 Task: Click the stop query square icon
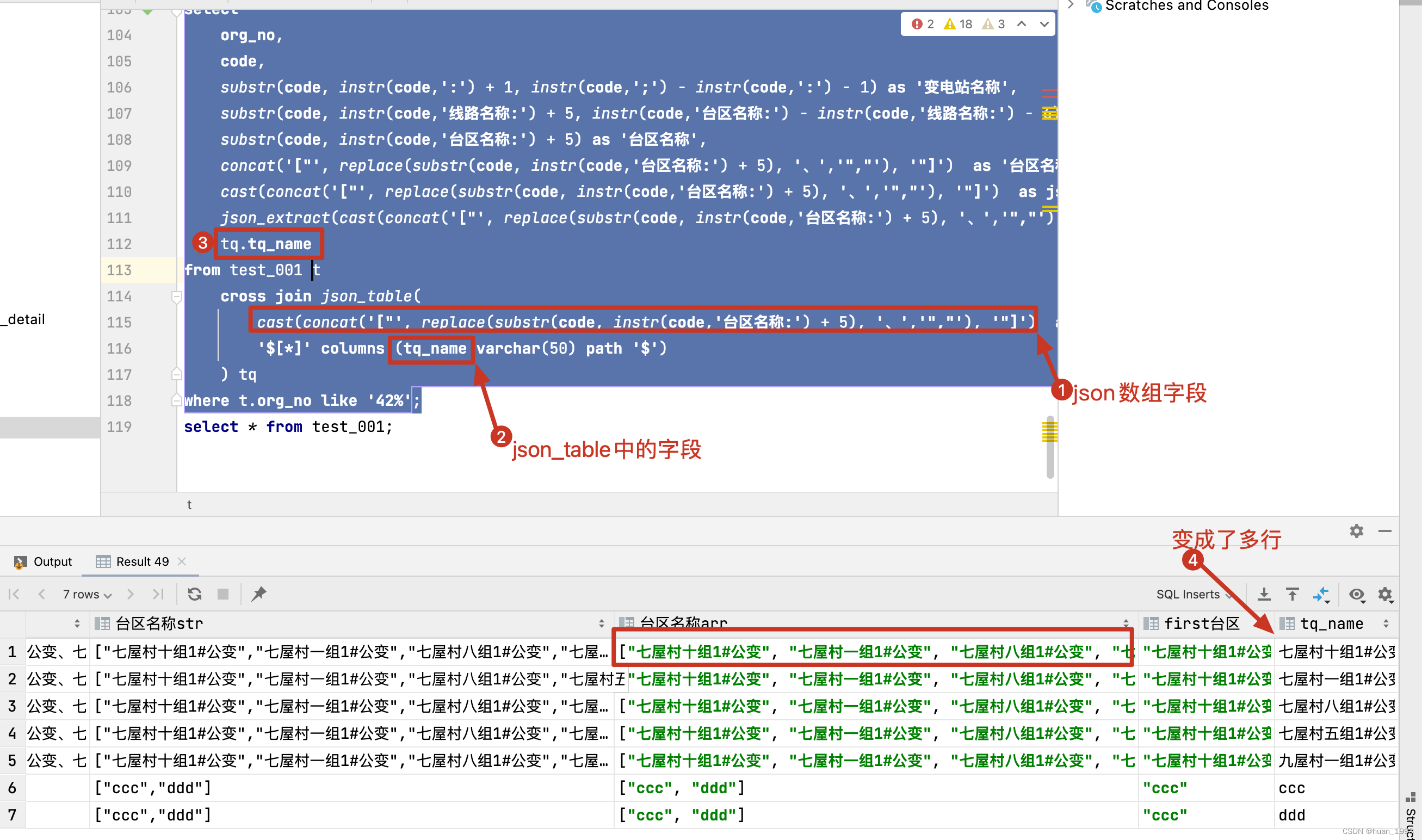click(x=223, y=594)
